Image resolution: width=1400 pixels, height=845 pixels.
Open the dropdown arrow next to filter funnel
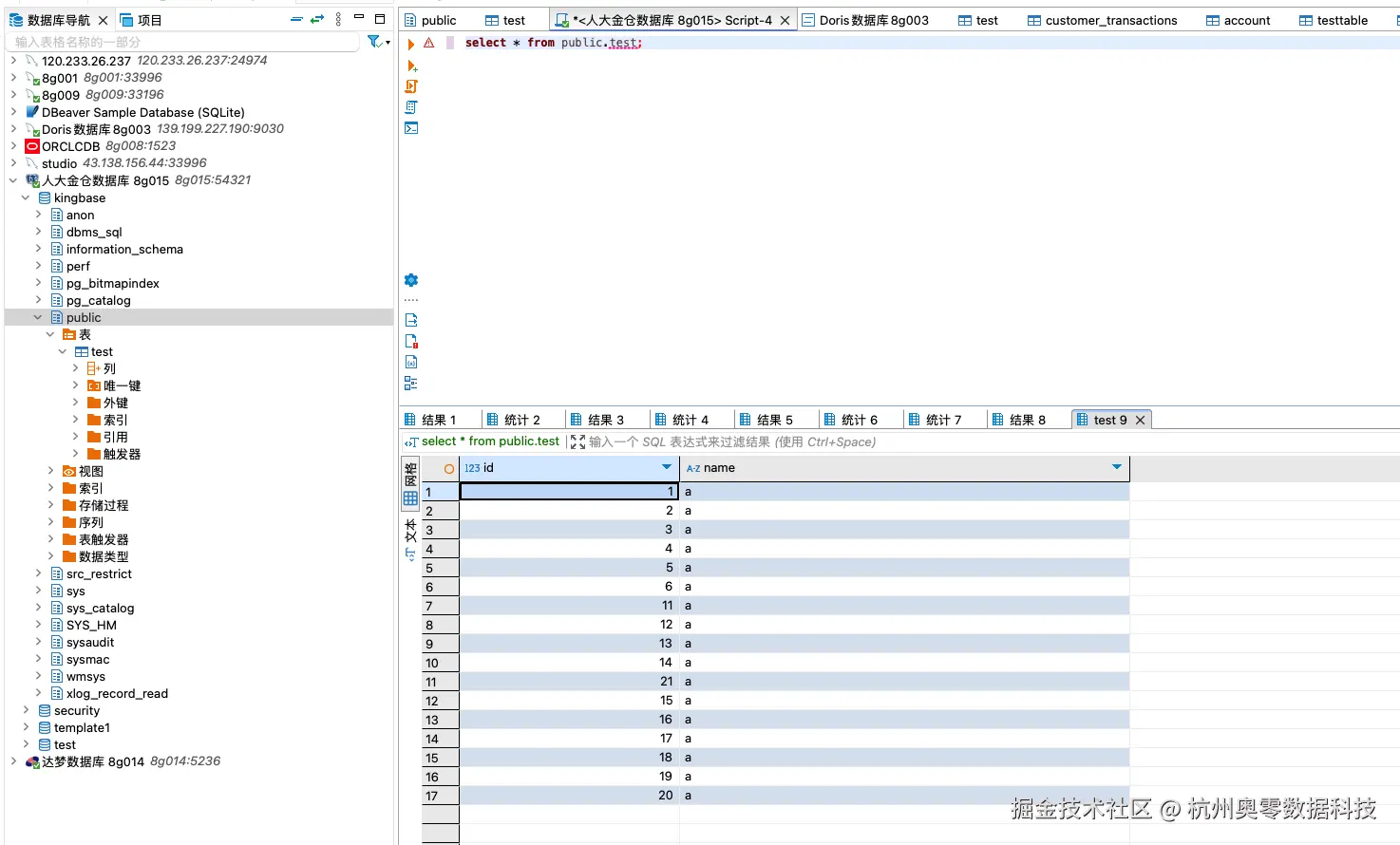(388, 43)
